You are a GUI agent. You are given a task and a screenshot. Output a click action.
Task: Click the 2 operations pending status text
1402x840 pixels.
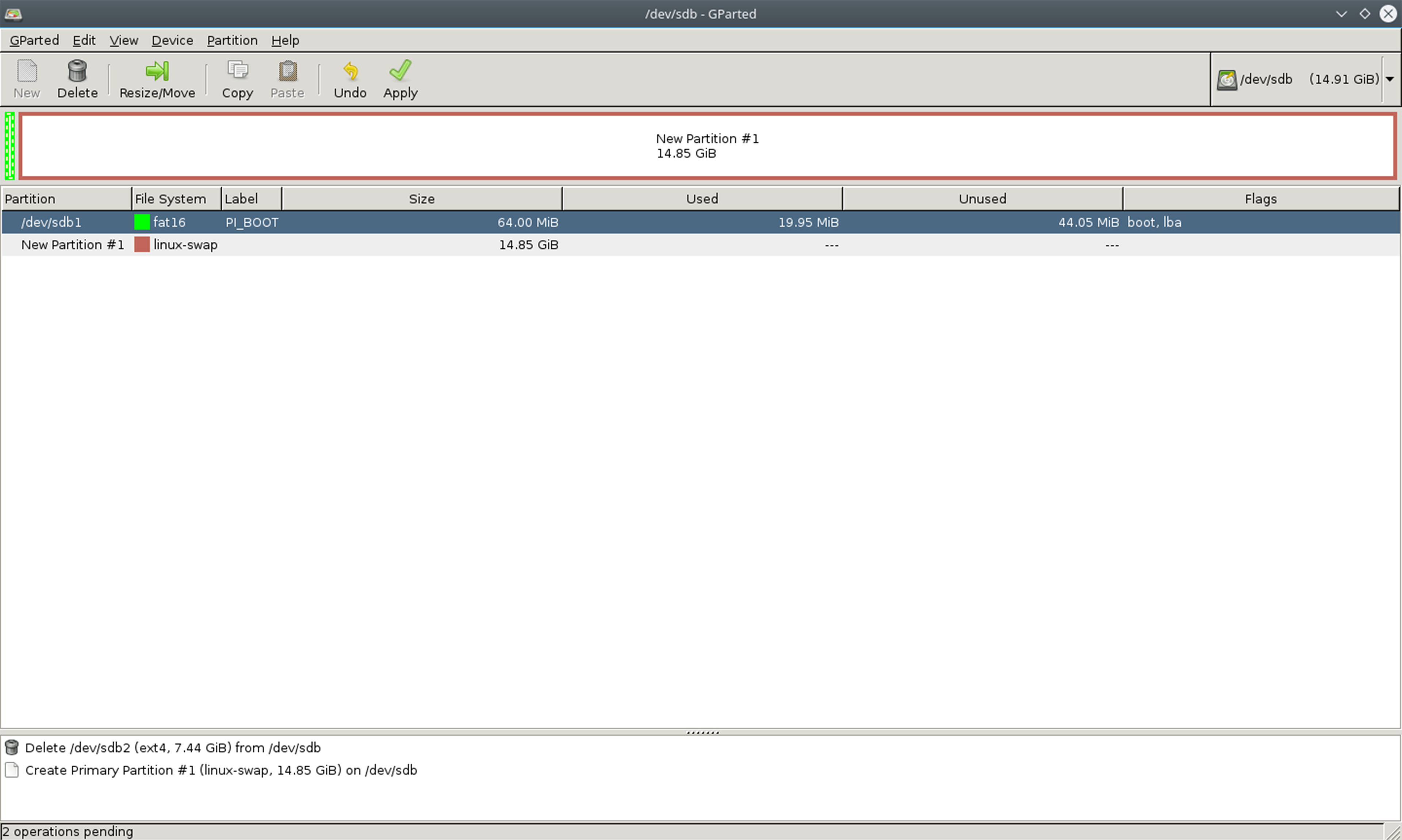click(68, 832)
